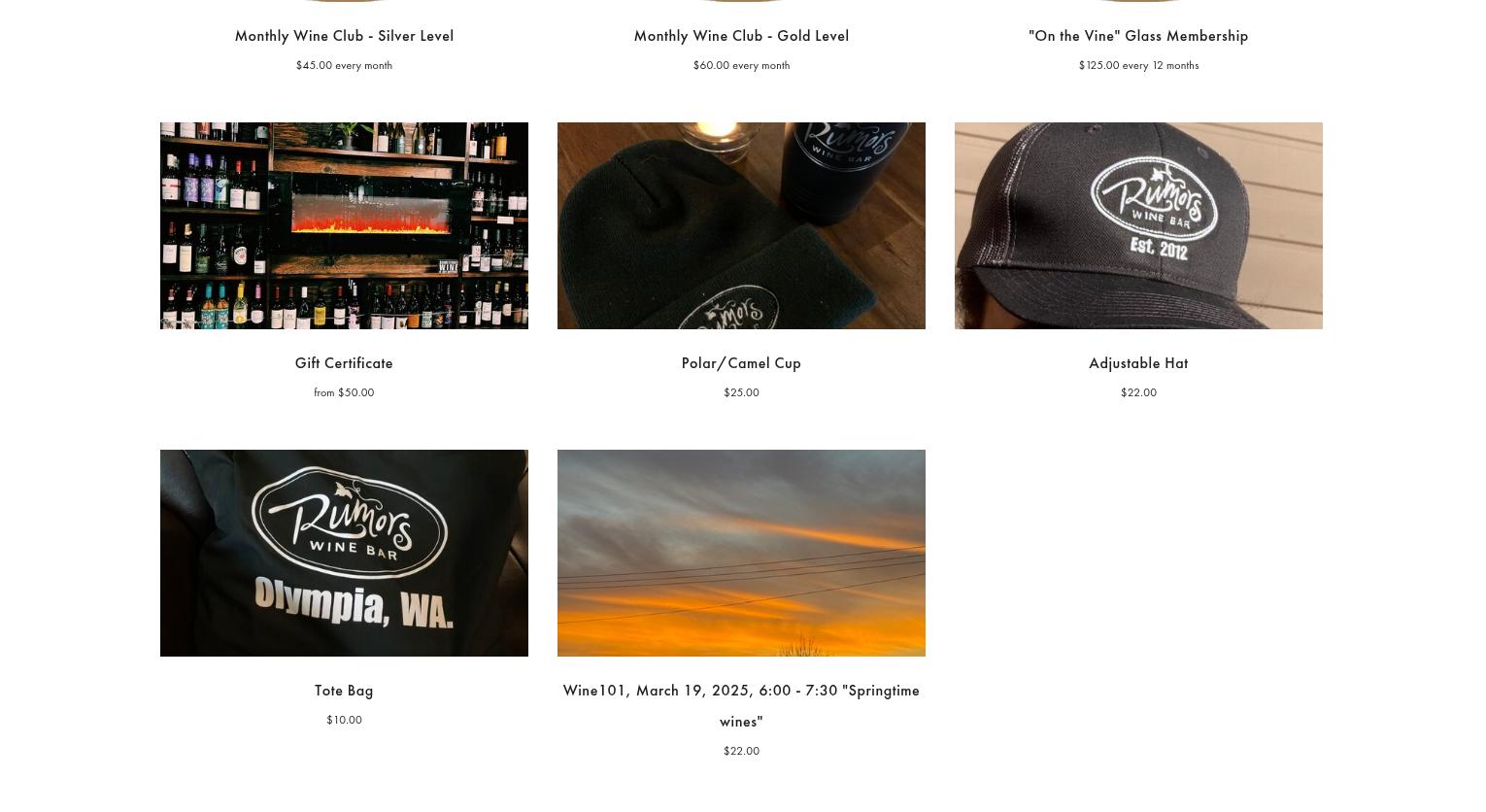Click the $10.00 Tote Bag price
1486x812 pixels.
(344, 720)
